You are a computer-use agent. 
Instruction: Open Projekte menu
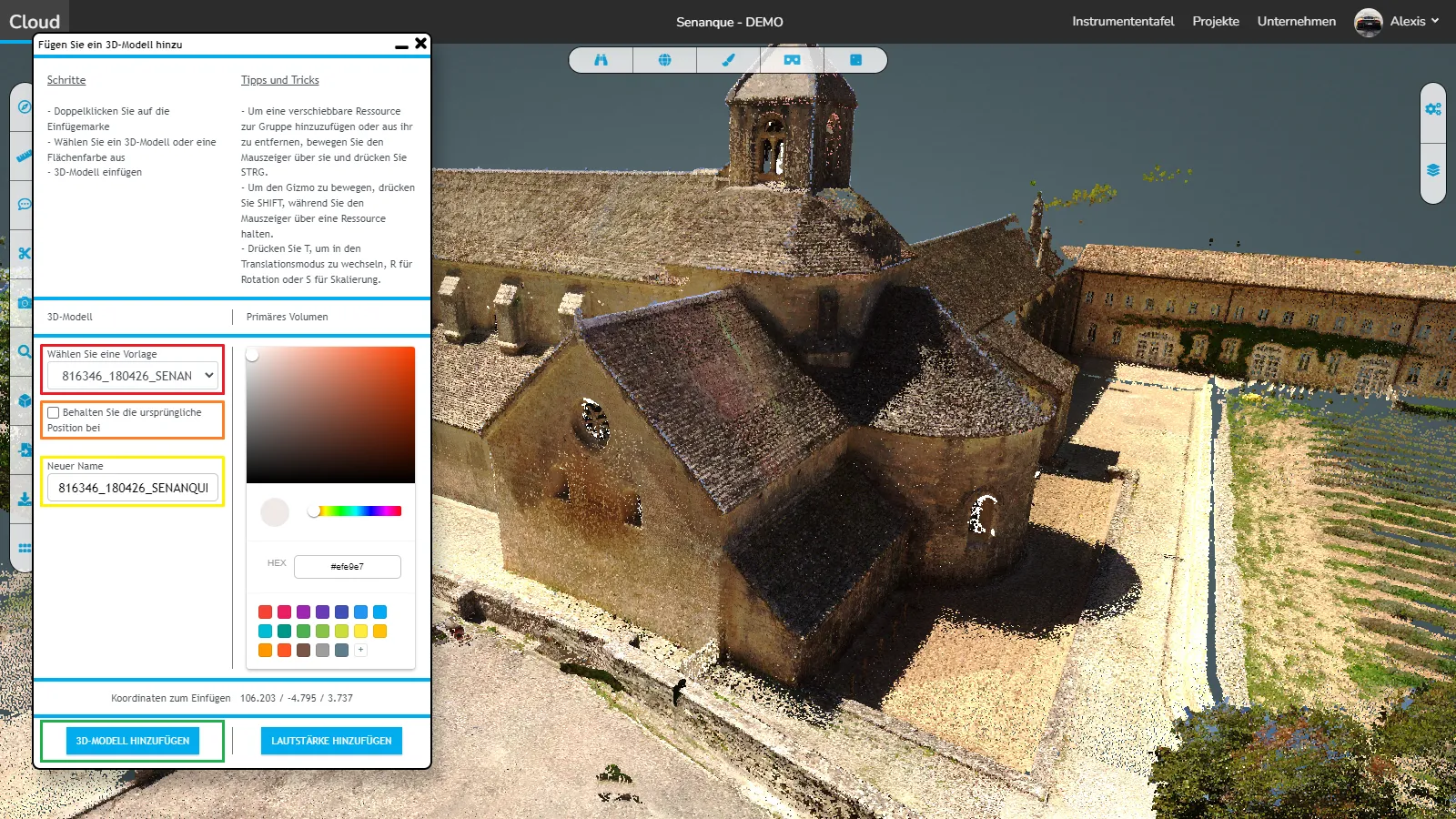[1216, 21]
